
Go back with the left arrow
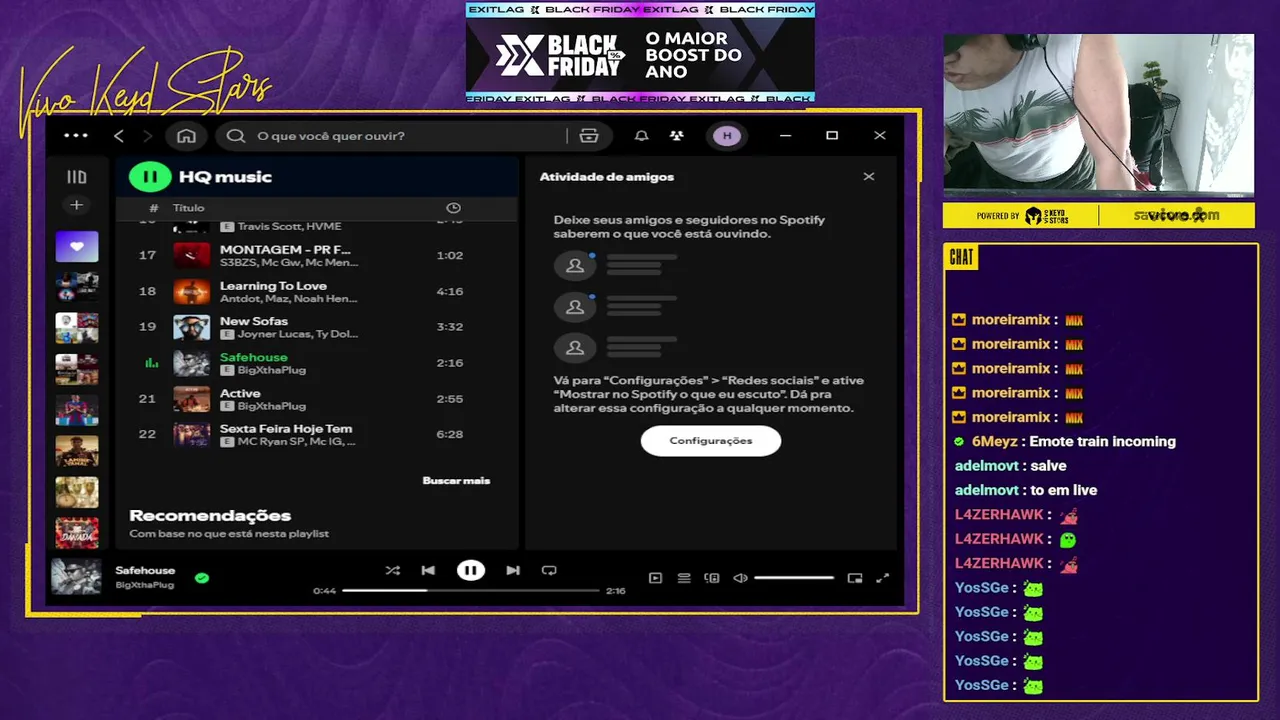(x=119, y=136)
